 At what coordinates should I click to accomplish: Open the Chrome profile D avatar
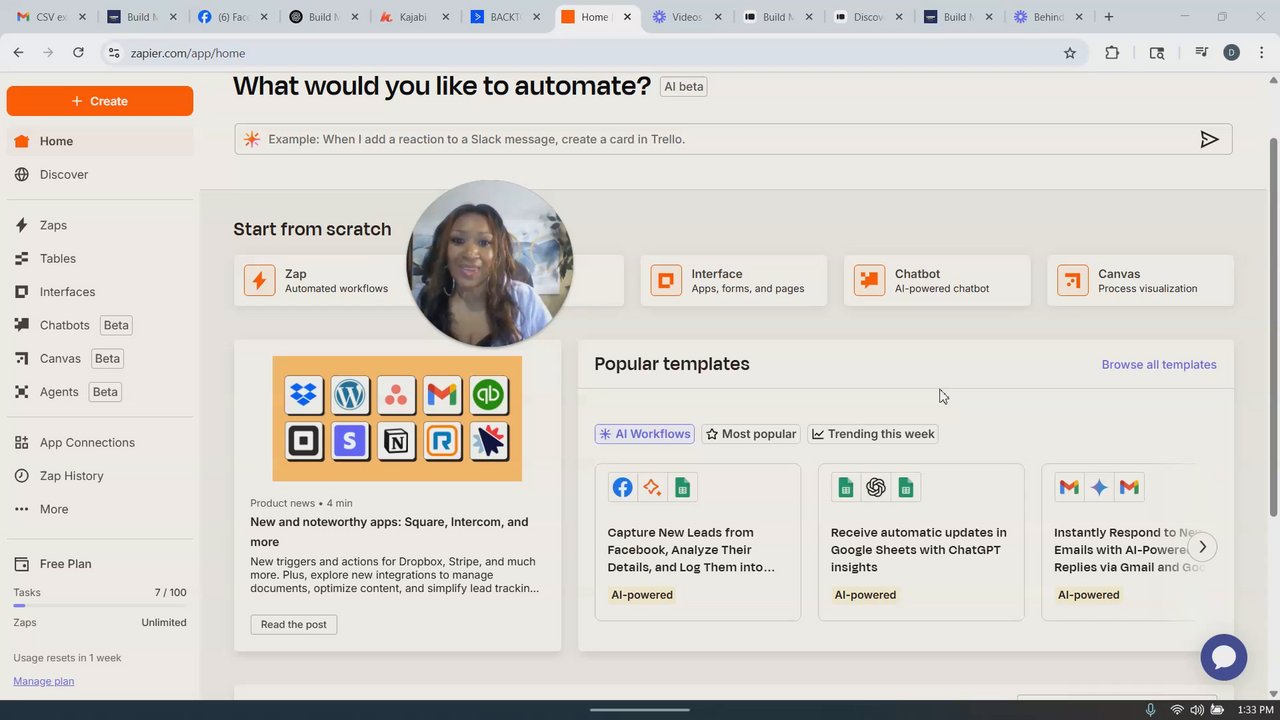(x=1231, y=53)
